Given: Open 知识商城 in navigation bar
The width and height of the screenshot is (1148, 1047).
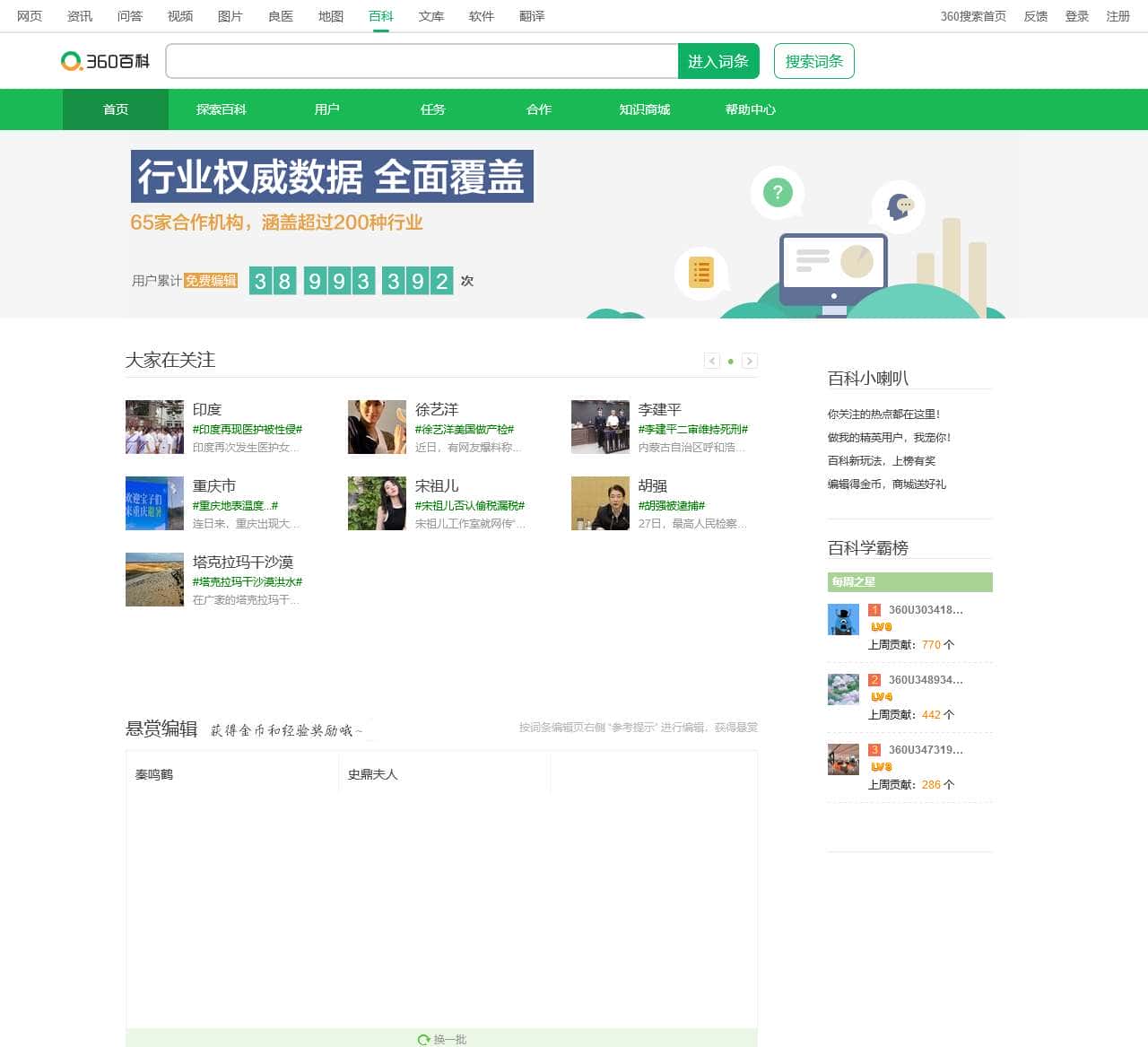Looking at the screenshot, I should click(x=645, y=109).
